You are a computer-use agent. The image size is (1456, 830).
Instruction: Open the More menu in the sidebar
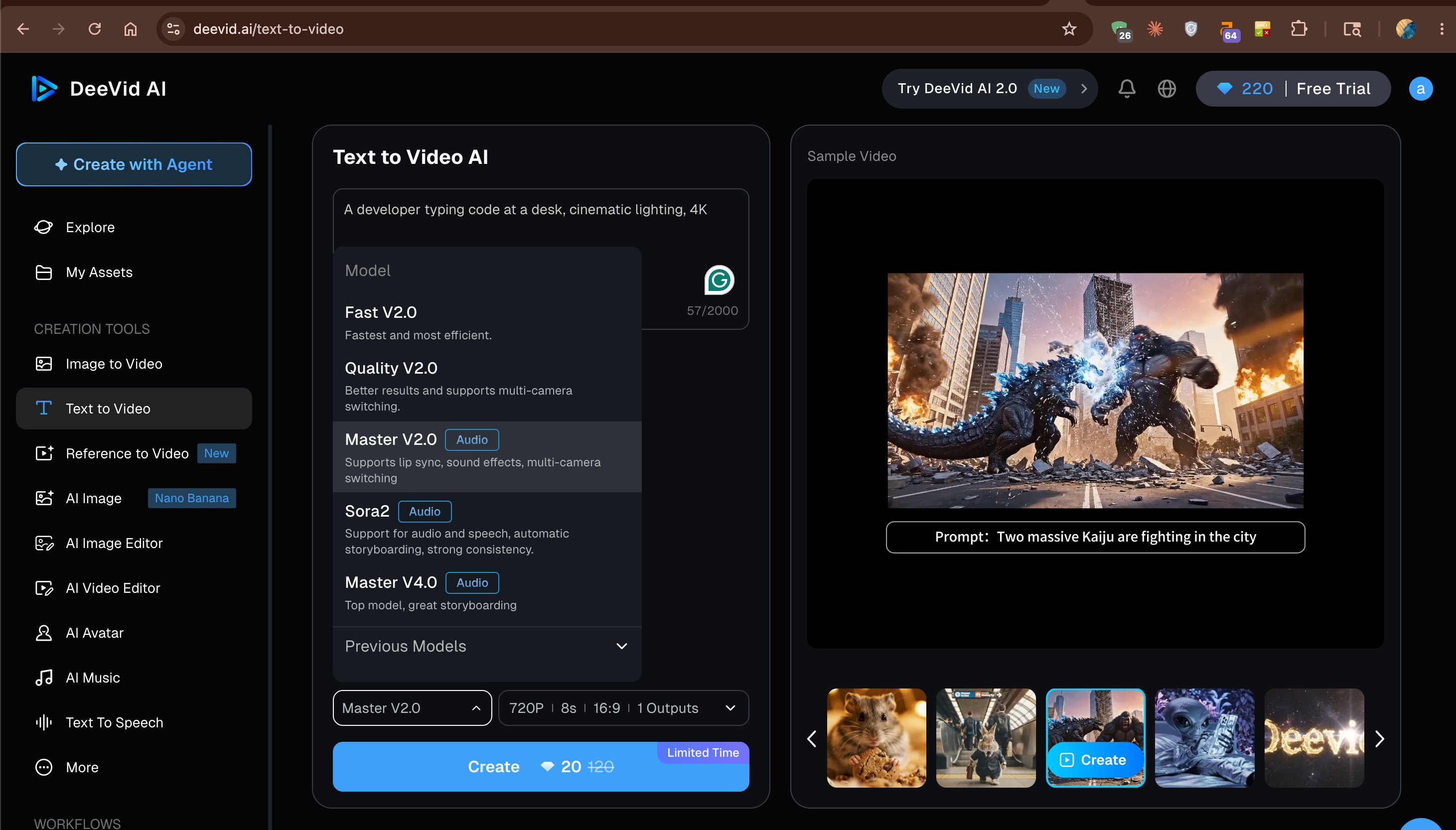click(x=134, y=767)
